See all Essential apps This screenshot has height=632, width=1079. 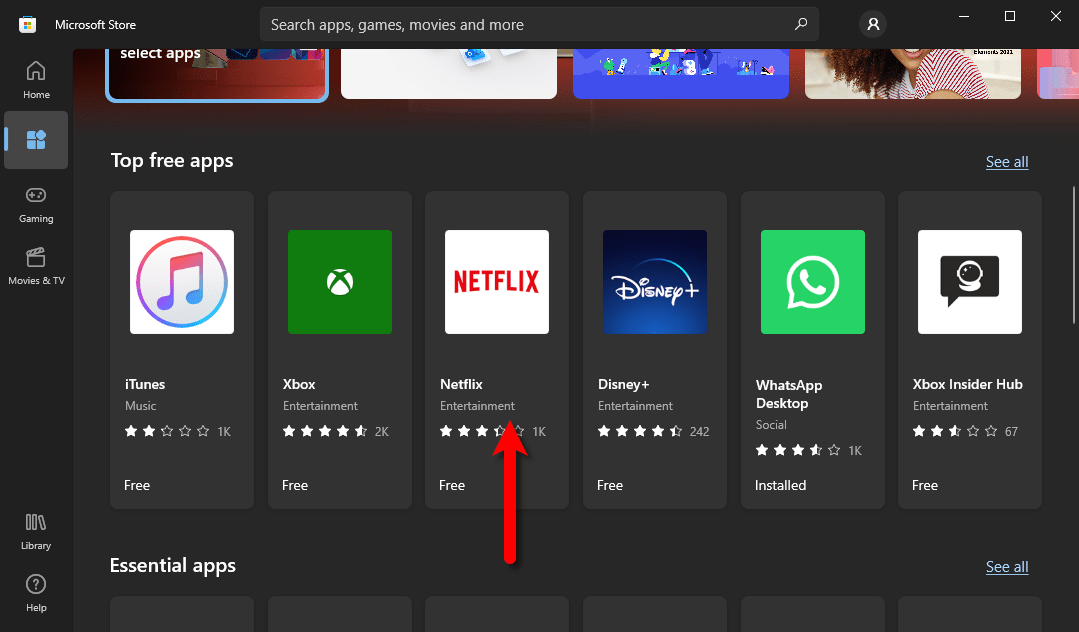(1007, 567)
